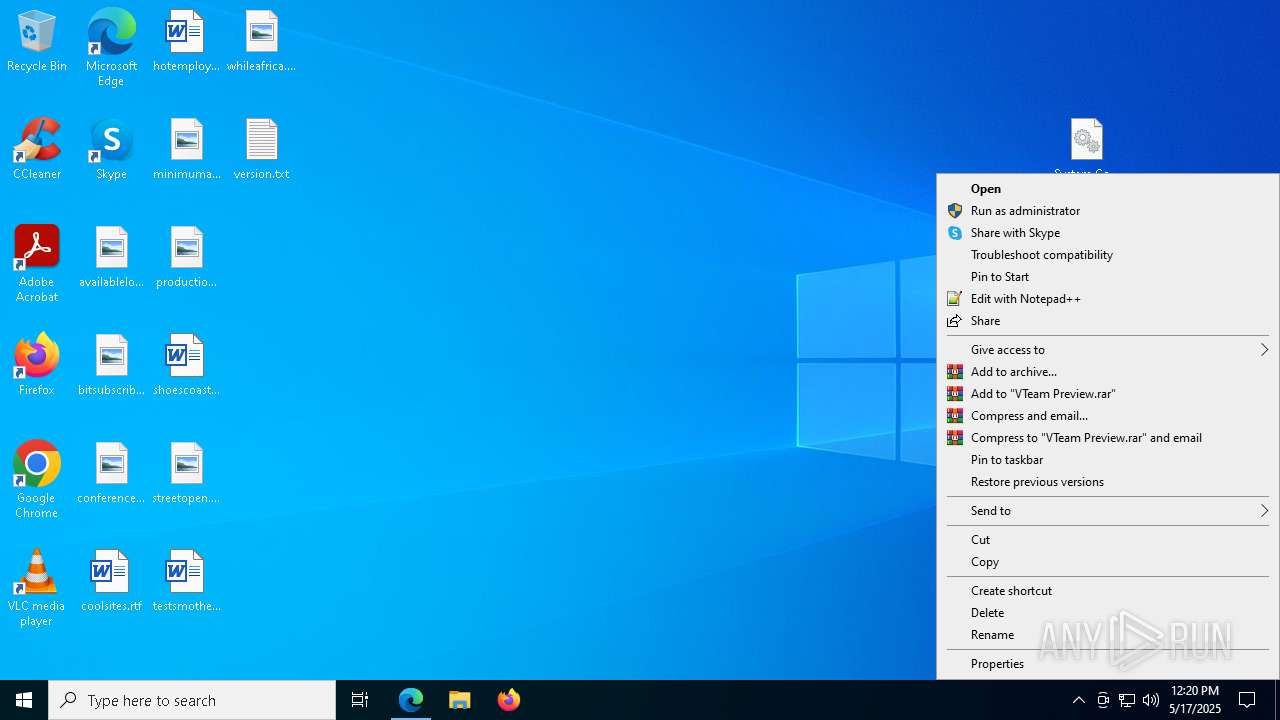Open the notification action center

click(x=1248, y=700)
